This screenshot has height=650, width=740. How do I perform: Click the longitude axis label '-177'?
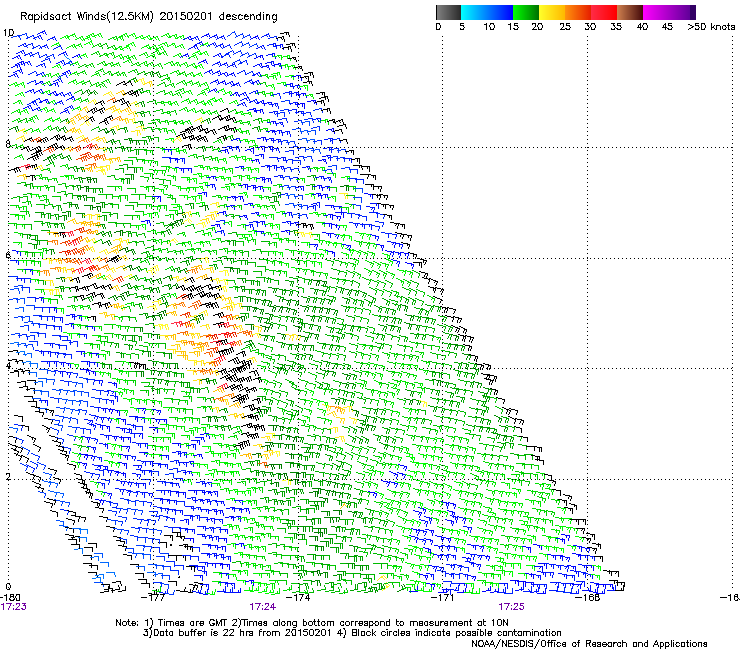click(x=153, y=597)
